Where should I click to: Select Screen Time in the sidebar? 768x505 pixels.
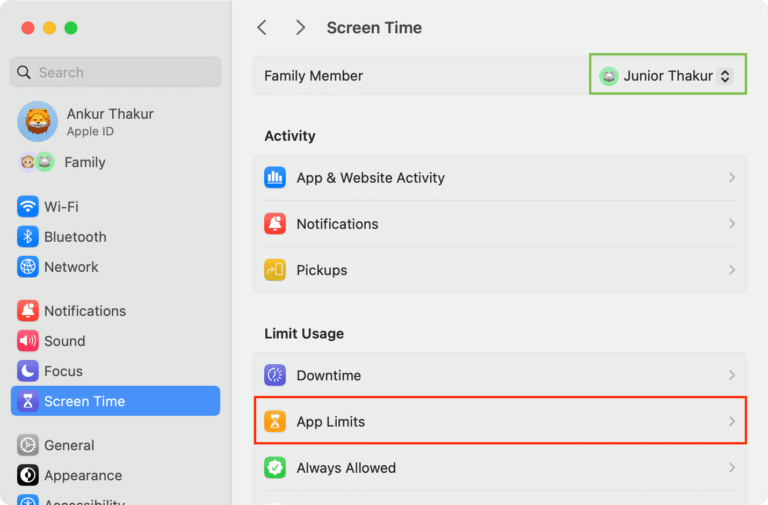(116, 401)
